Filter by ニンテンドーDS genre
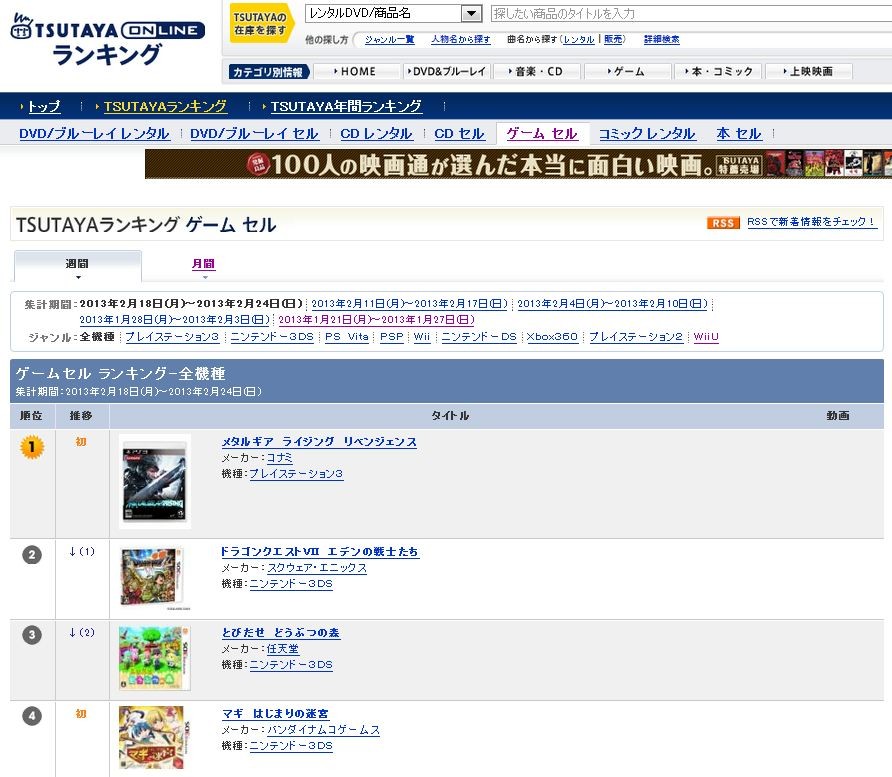 point(479,337)
